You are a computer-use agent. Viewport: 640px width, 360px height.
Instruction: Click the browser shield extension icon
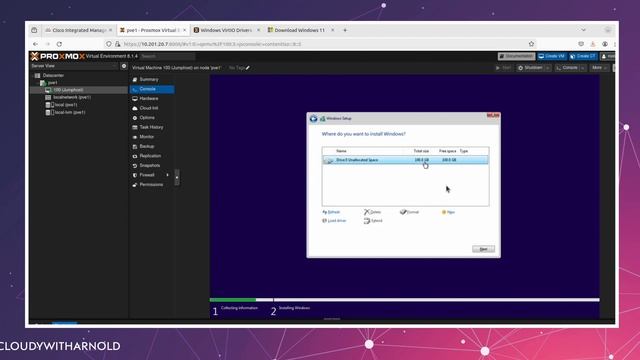(x=581, y=44)
